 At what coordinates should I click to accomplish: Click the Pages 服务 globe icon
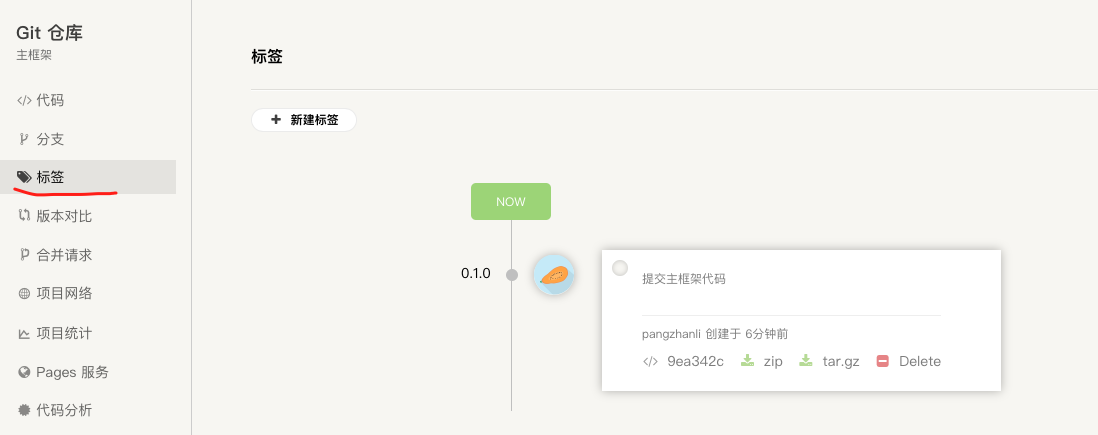point(24,372)
